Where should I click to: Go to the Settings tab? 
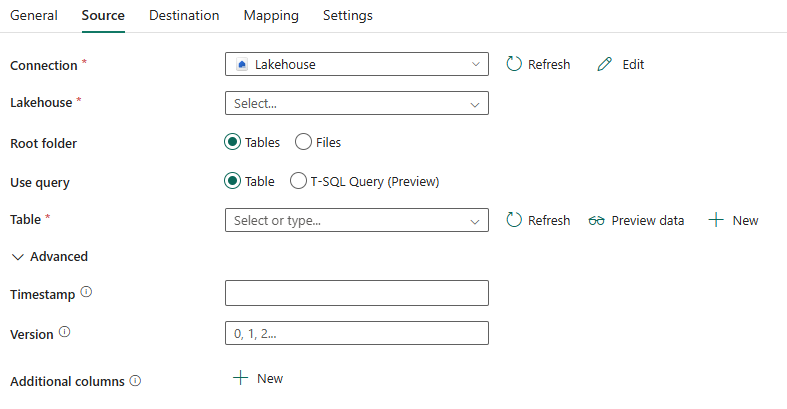[x=348, y=16]
